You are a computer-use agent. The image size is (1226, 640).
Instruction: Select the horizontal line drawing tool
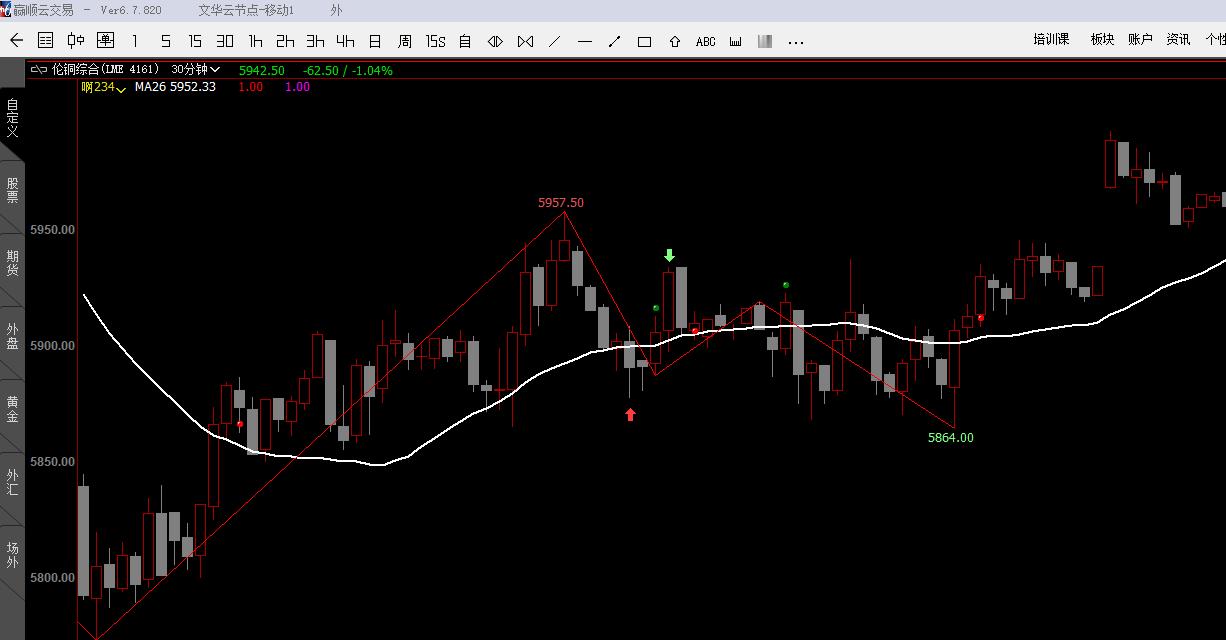tap(585, 41)
